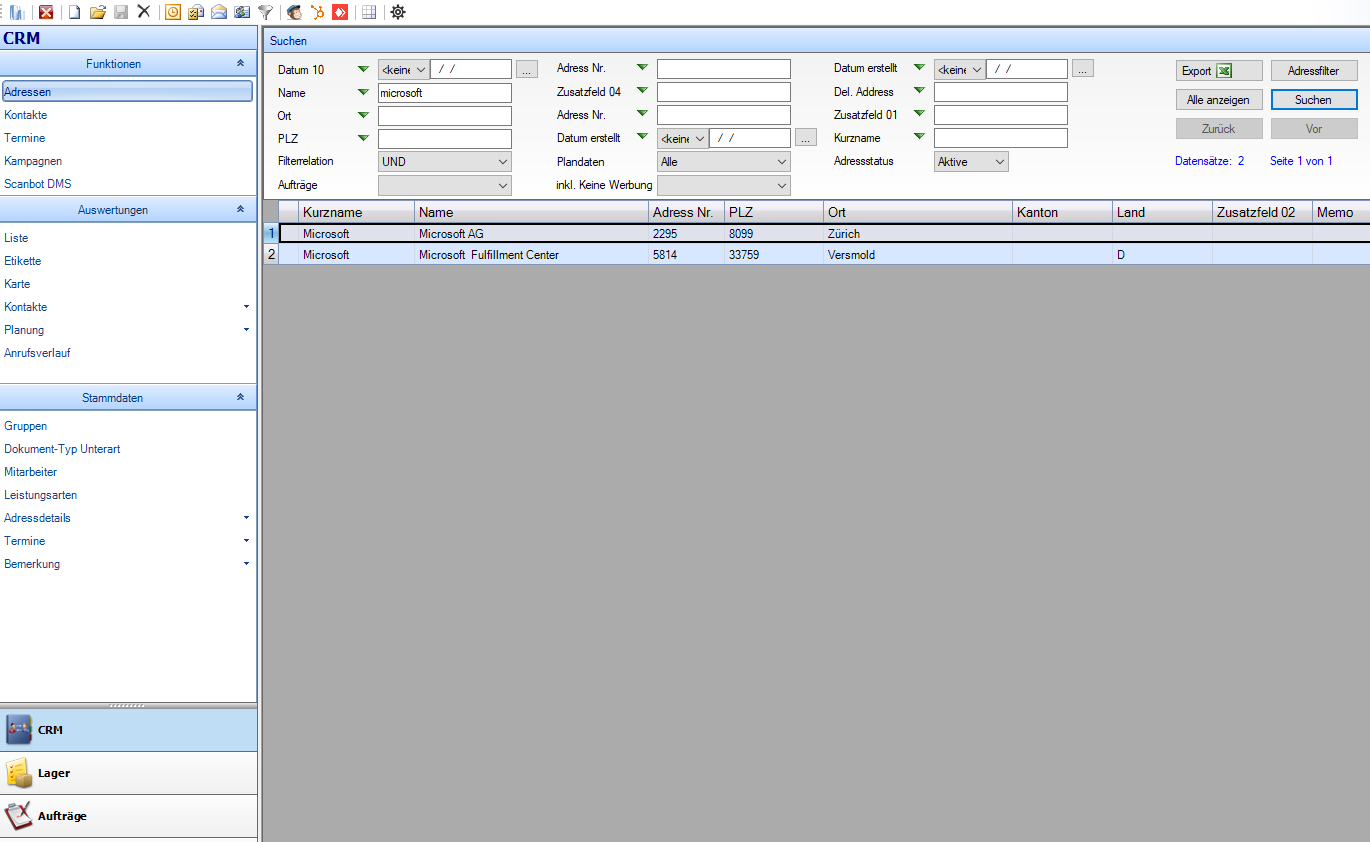Click the Suchen button
1370x842 pixels.
(1314, 100)
